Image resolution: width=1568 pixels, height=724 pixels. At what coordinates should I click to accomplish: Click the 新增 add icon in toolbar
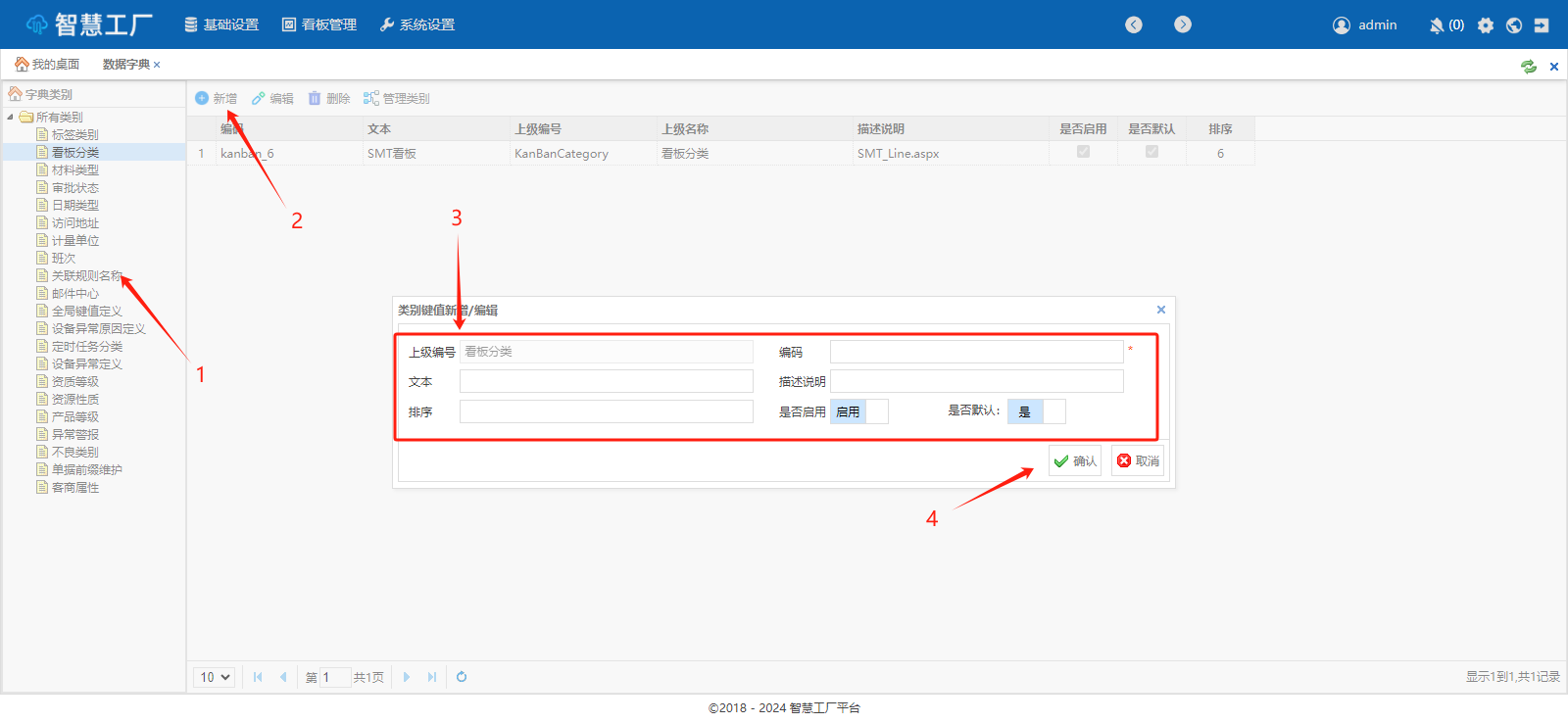(x=202, y=98)
